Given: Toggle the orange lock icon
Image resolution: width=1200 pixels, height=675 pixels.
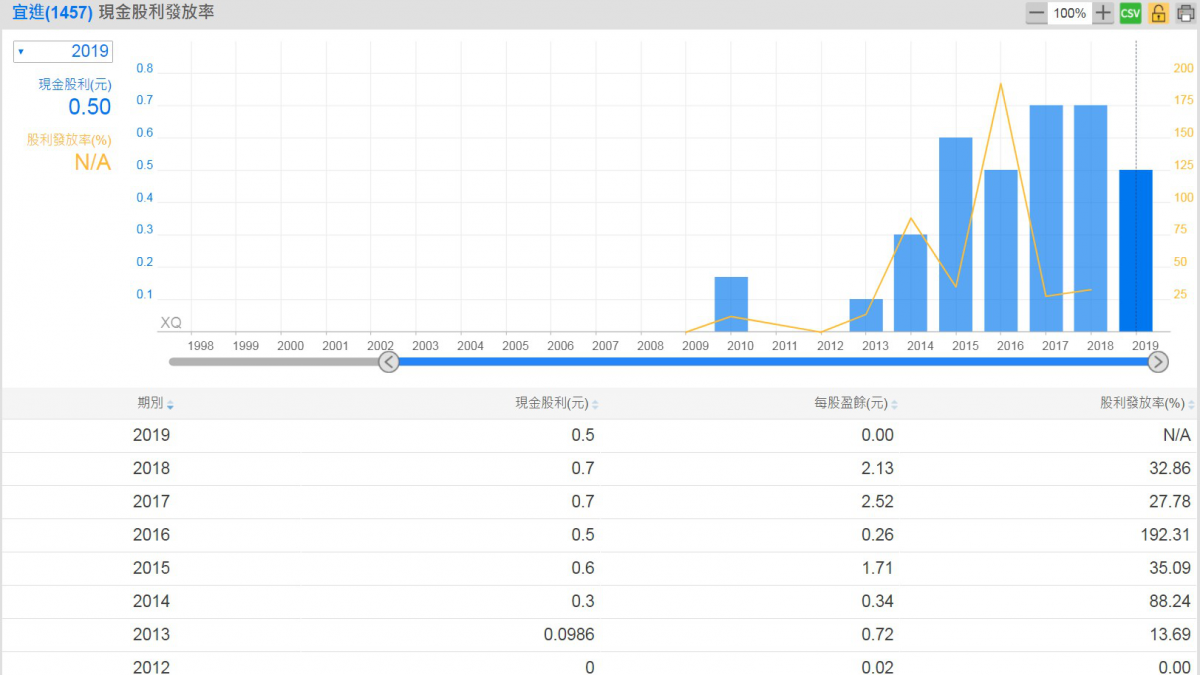Looking at the screenshot, I should pyautogui.click(x=1158, y=13).
